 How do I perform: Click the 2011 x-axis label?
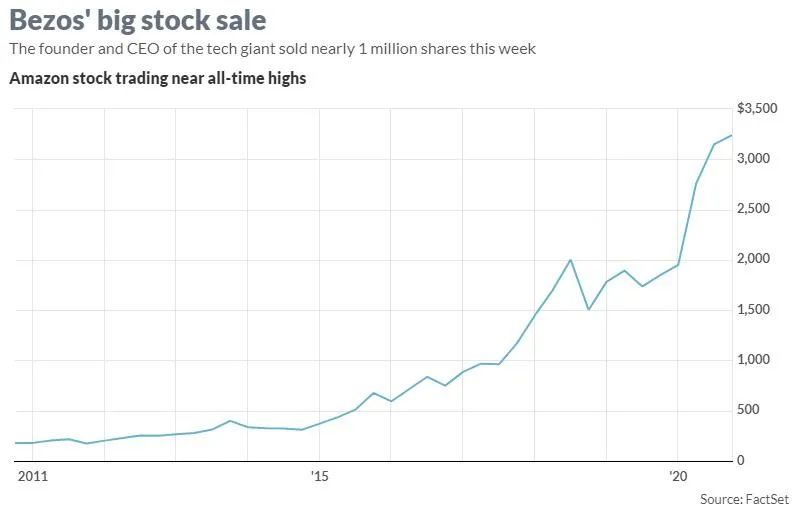tap(32, 475)
